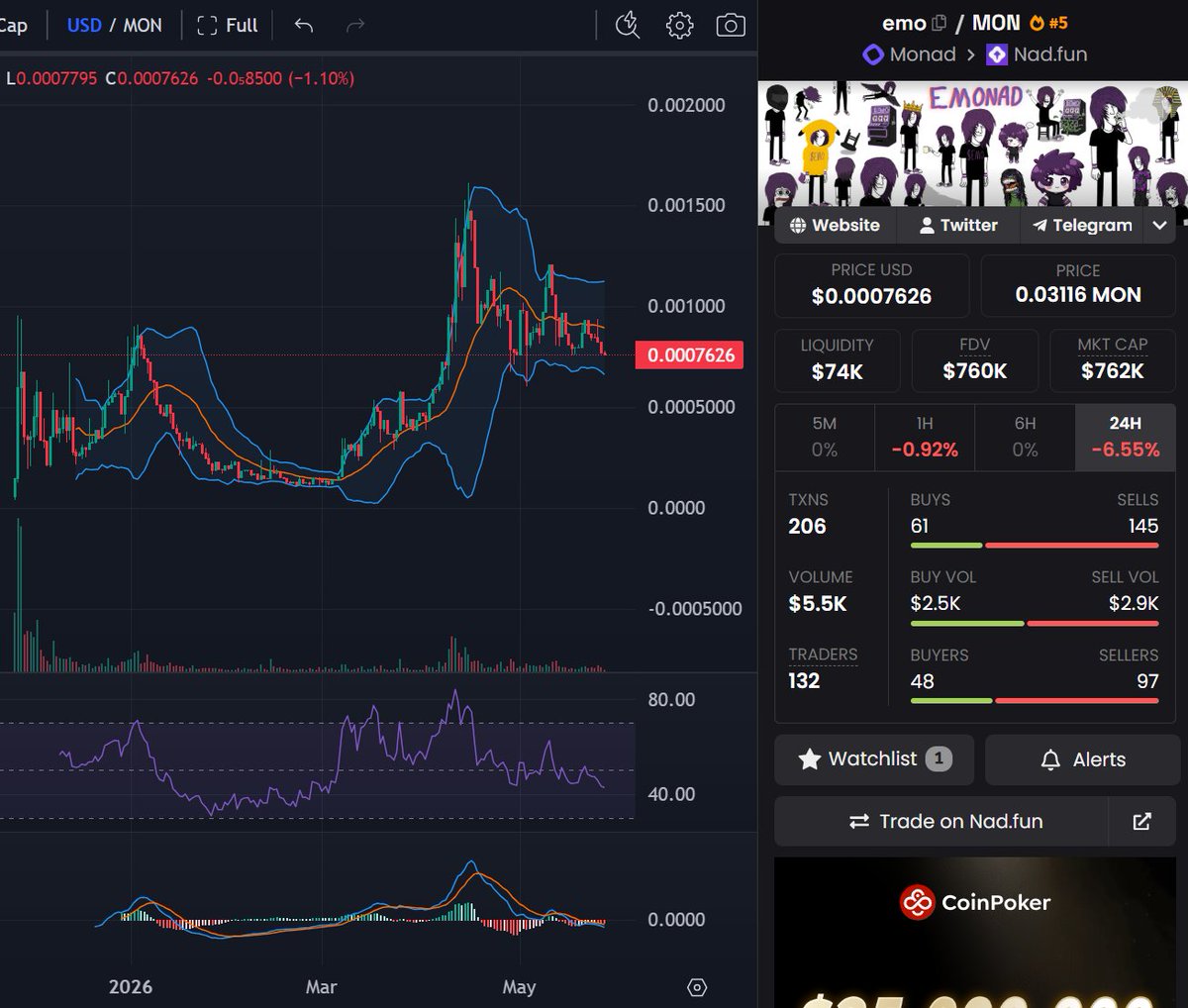Click the May label on time axis

click(519, 987)
